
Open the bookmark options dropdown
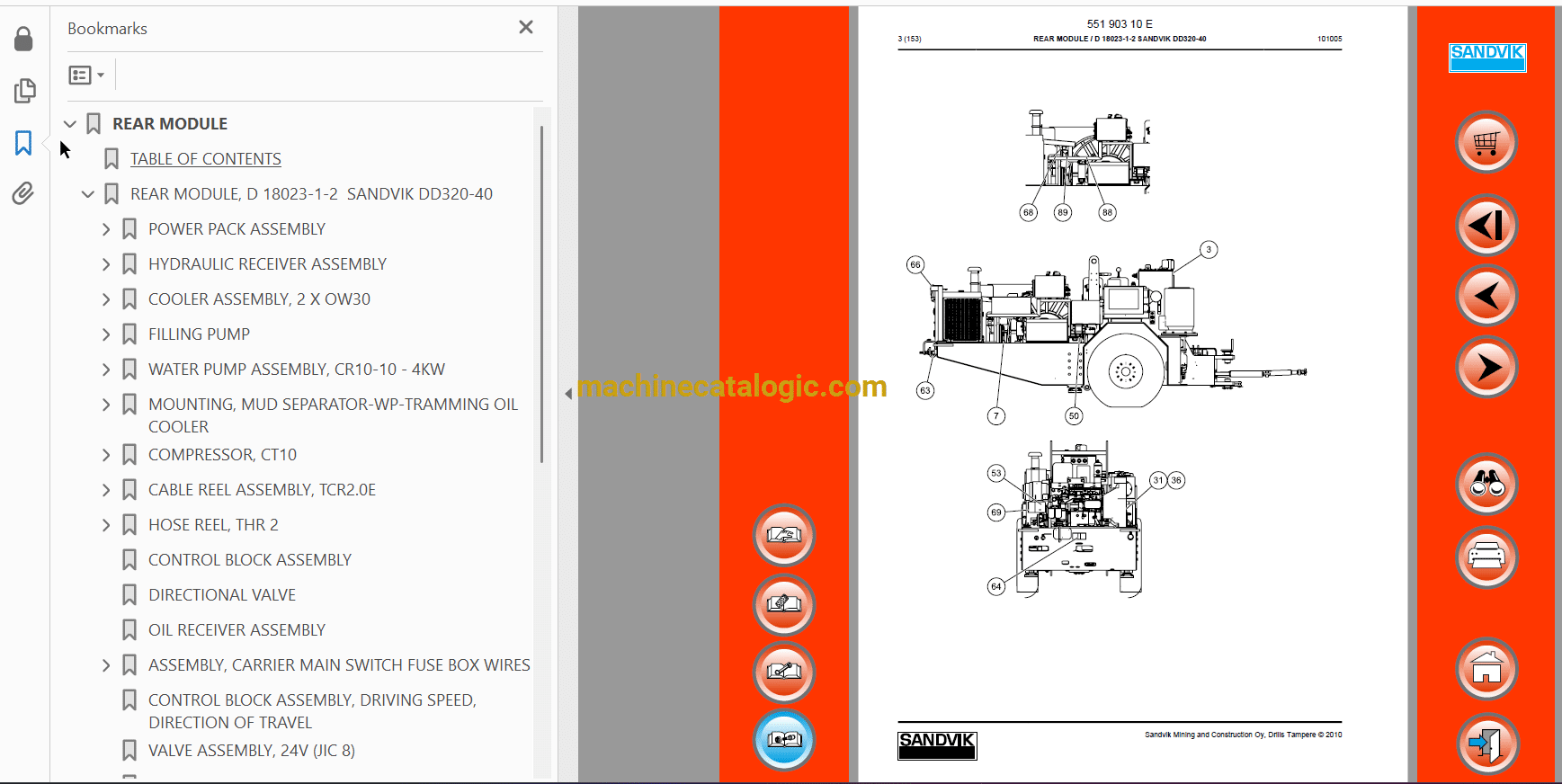(x=86, y=76)
